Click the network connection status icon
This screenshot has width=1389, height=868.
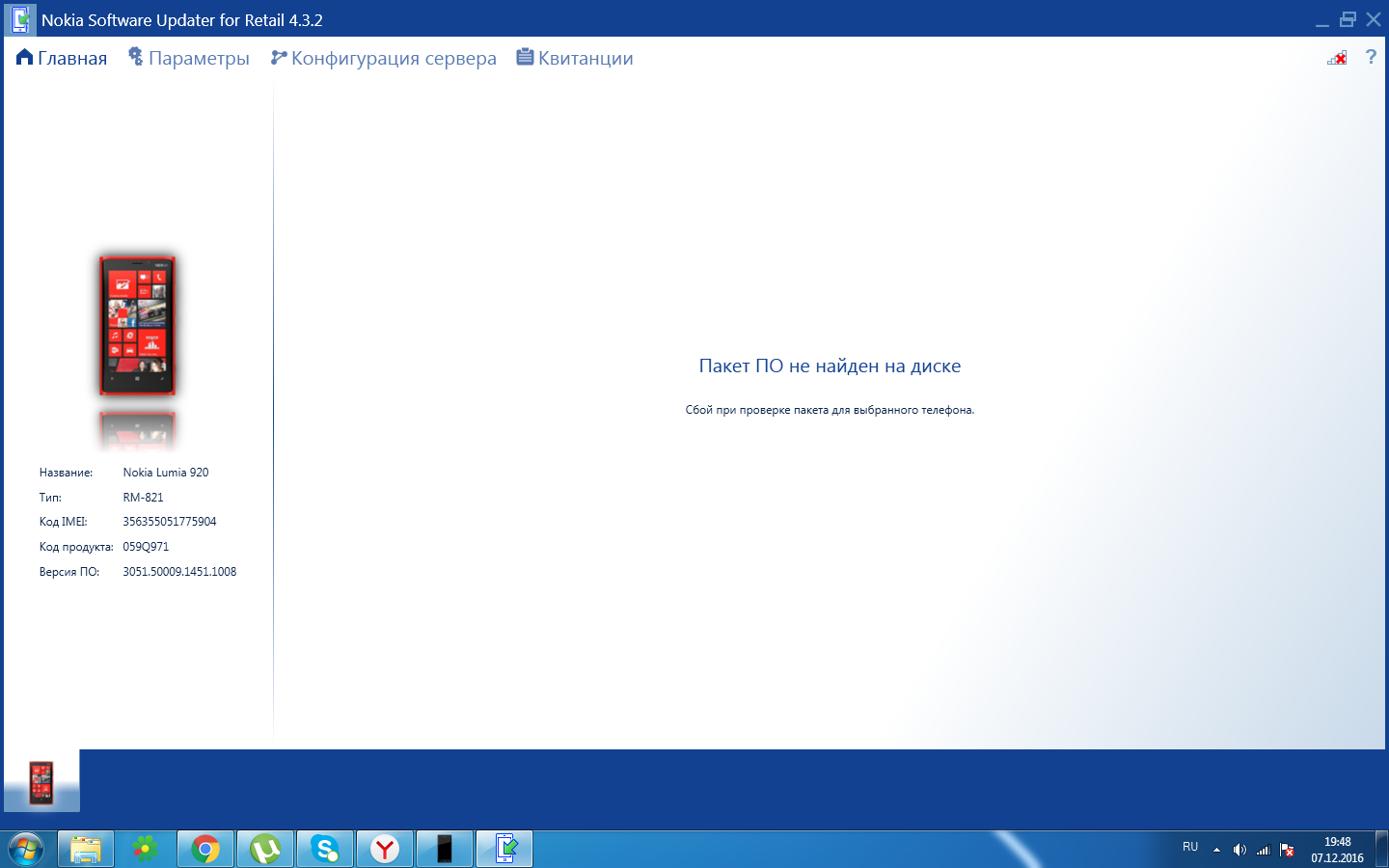tap(1337, 59)
